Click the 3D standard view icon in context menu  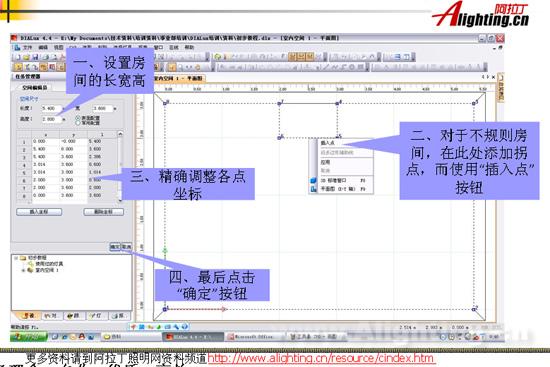coord(314,180)
